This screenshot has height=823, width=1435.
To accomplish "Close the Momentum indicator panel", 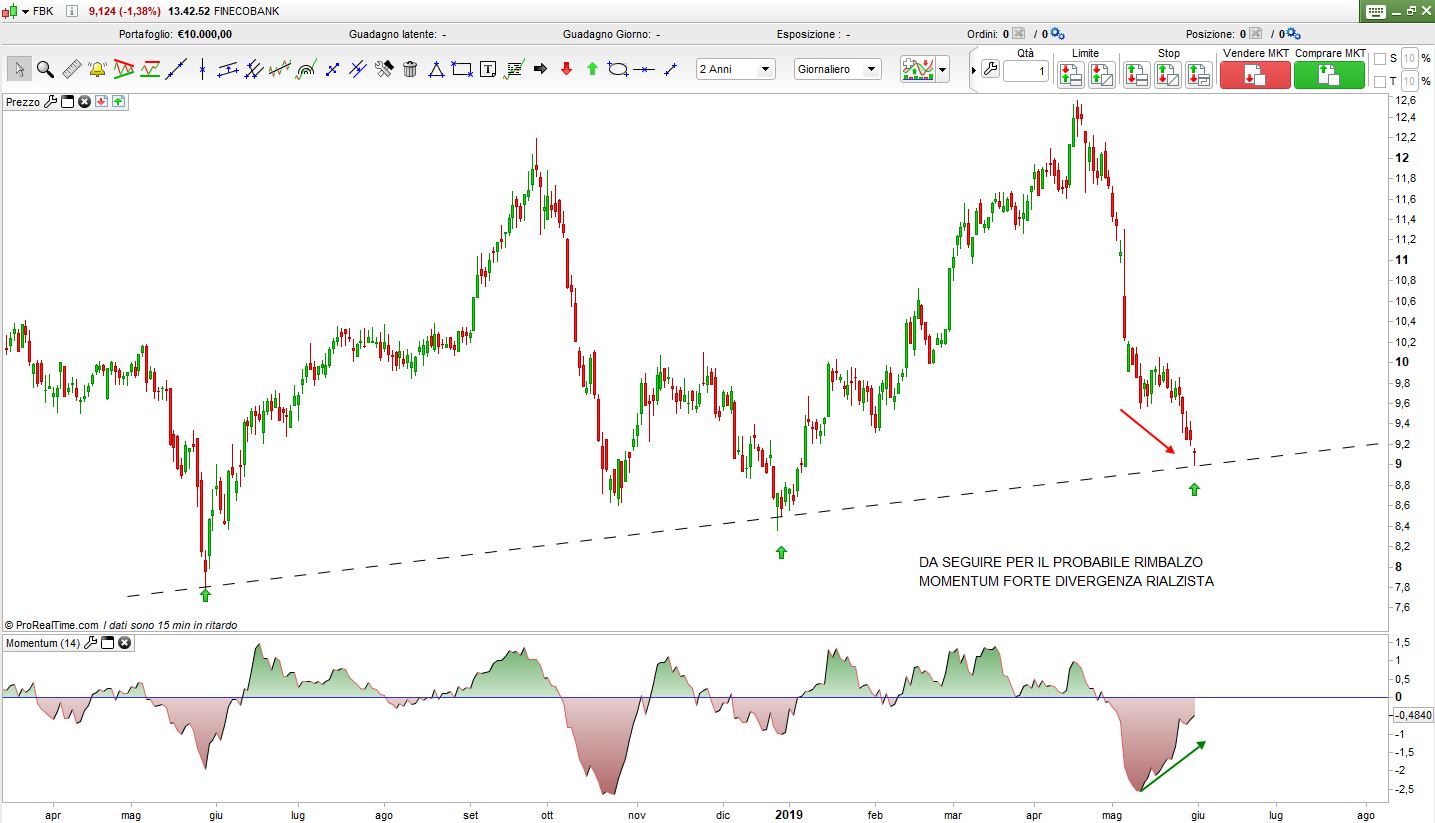I will [x=125, y=643].
